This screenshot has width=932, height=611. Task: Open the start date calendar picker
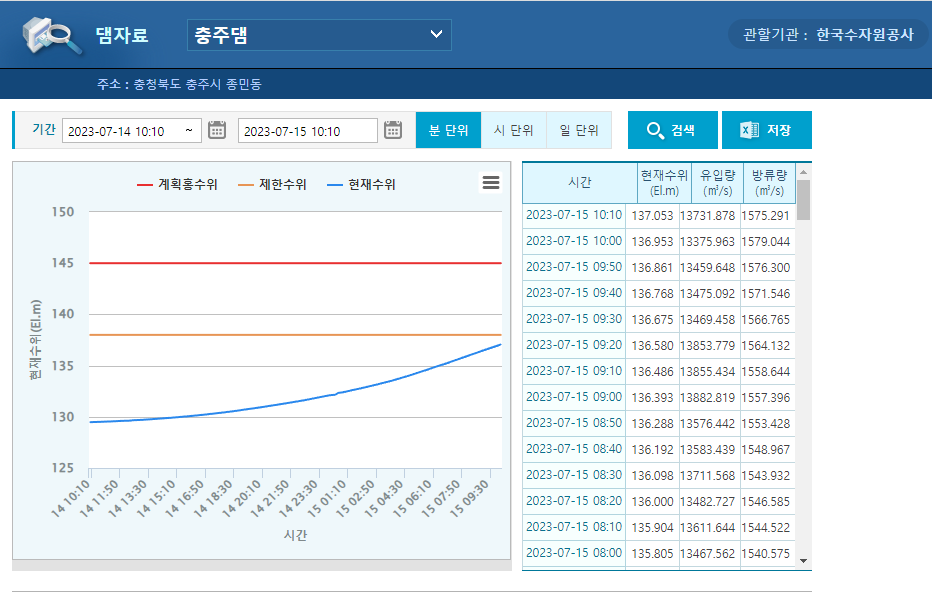(x=217, y=130)
